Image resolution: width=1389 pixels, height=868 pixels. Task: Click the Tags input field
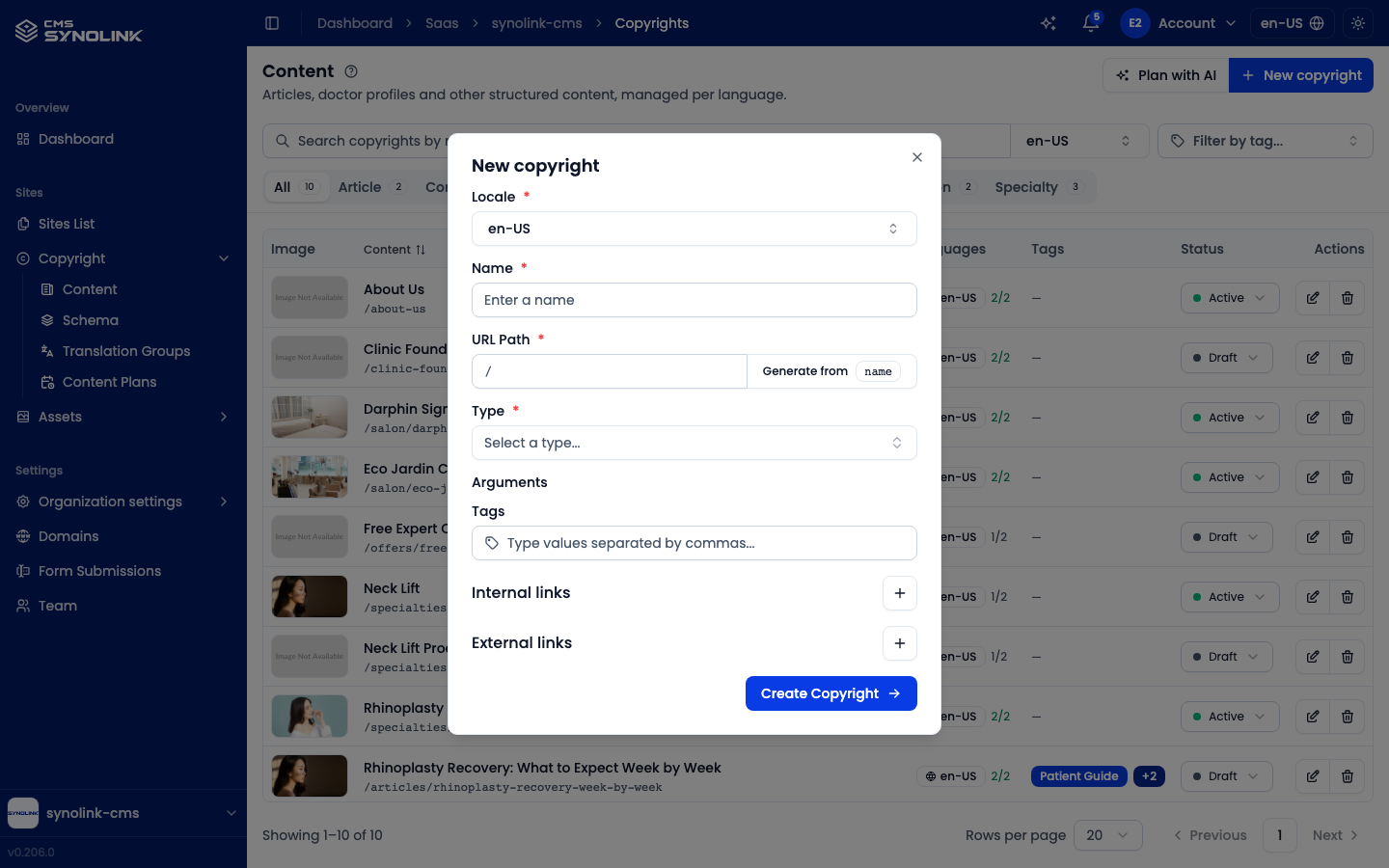[x=694, y=543]
